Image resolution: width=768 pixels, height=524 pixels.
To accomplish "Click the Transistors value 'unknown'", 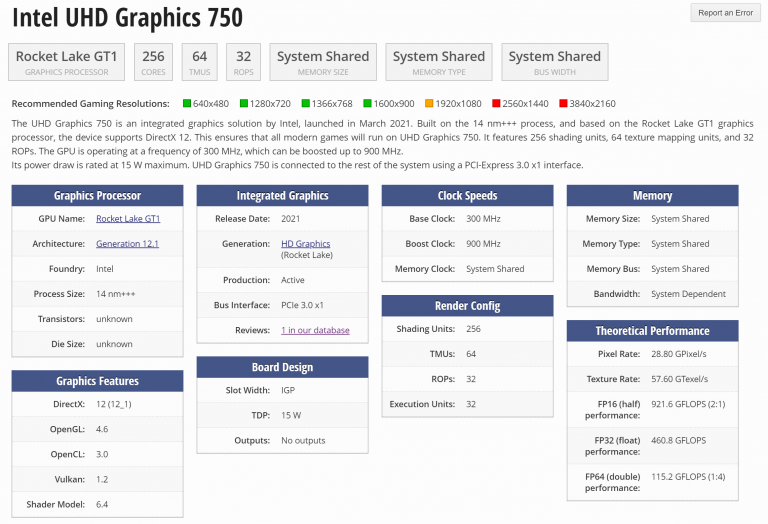I will [x=114, y=319].
